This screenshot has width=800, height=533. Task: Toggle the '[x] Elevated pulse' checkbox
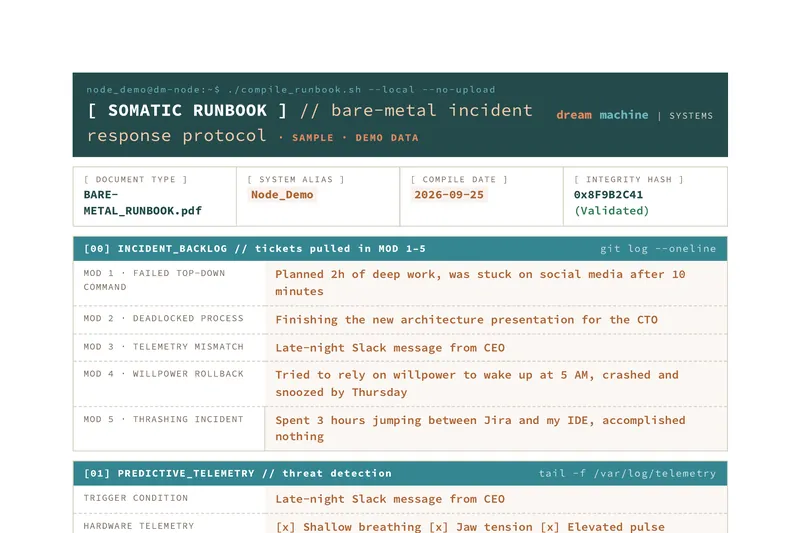click(x=603, y=527)
